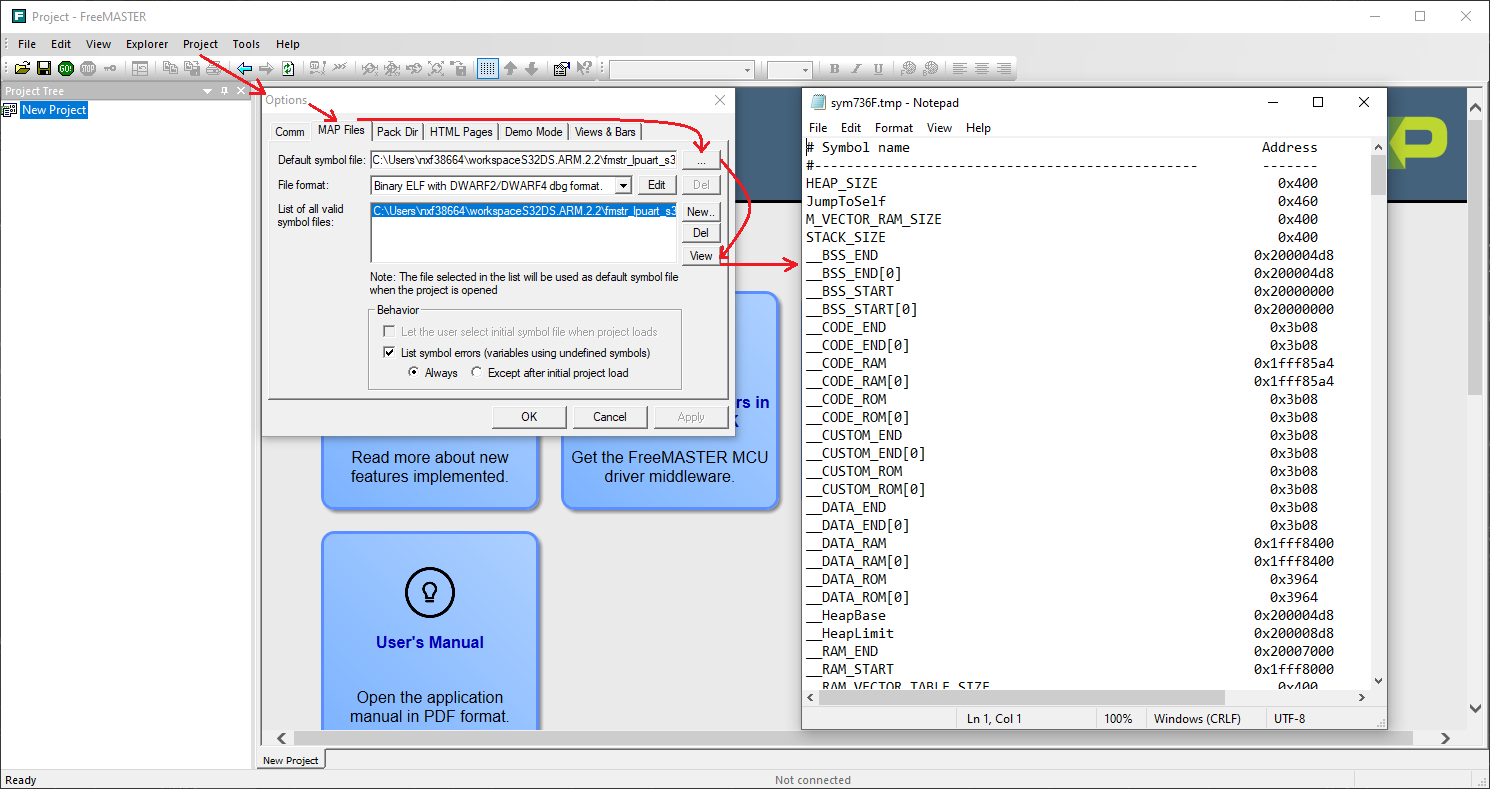The width and height of the screenshot is (1490, 789).
Task: Select the 'Except after initial project load' radio
Action: coord(476,371)
